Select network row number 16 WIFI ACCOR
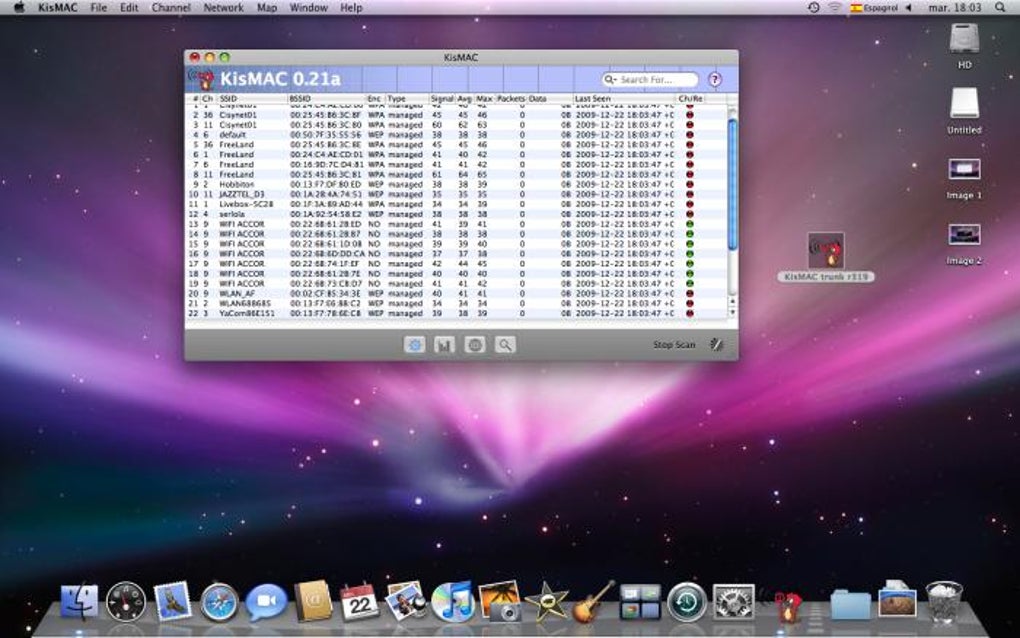1020x638 pixels. [456, 254]
